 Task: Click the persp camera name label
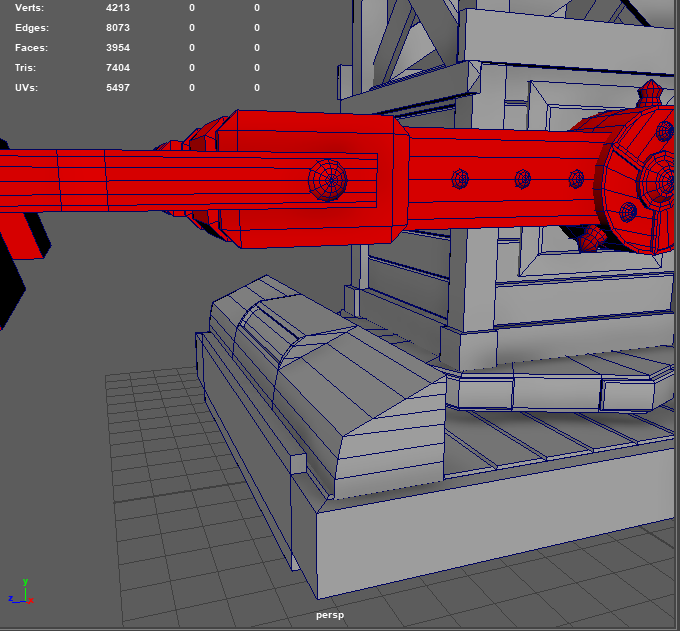click(x=330, y=615)
